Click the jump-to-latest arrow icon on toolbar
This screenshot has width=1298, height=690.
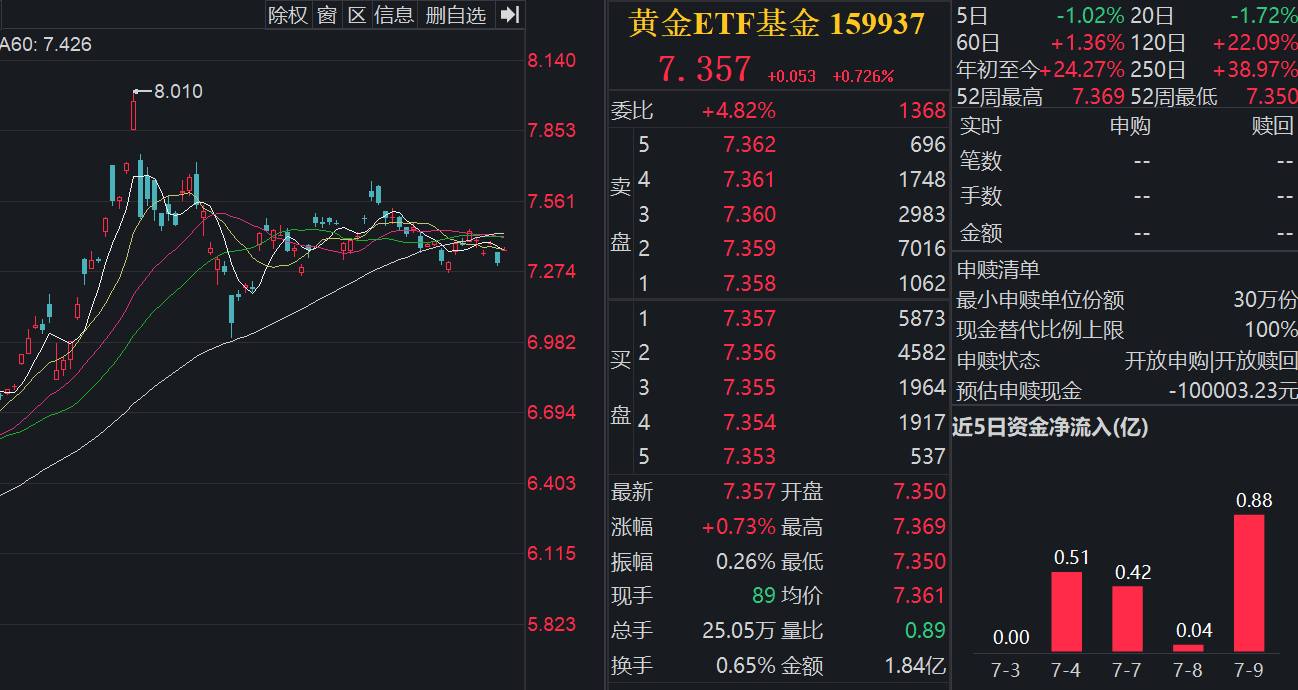(510, 16)
